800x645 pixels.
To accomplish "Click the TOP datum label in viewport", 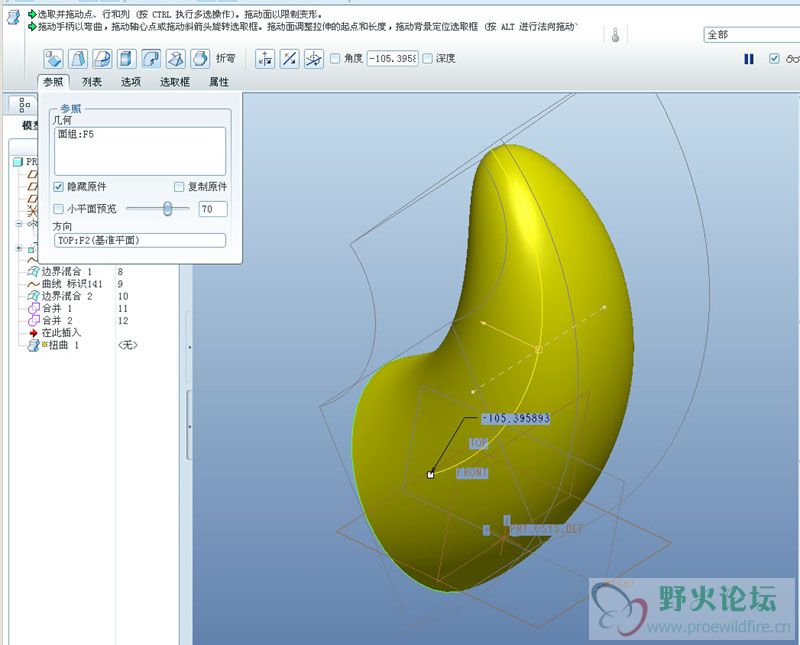I will pos(478,443).
